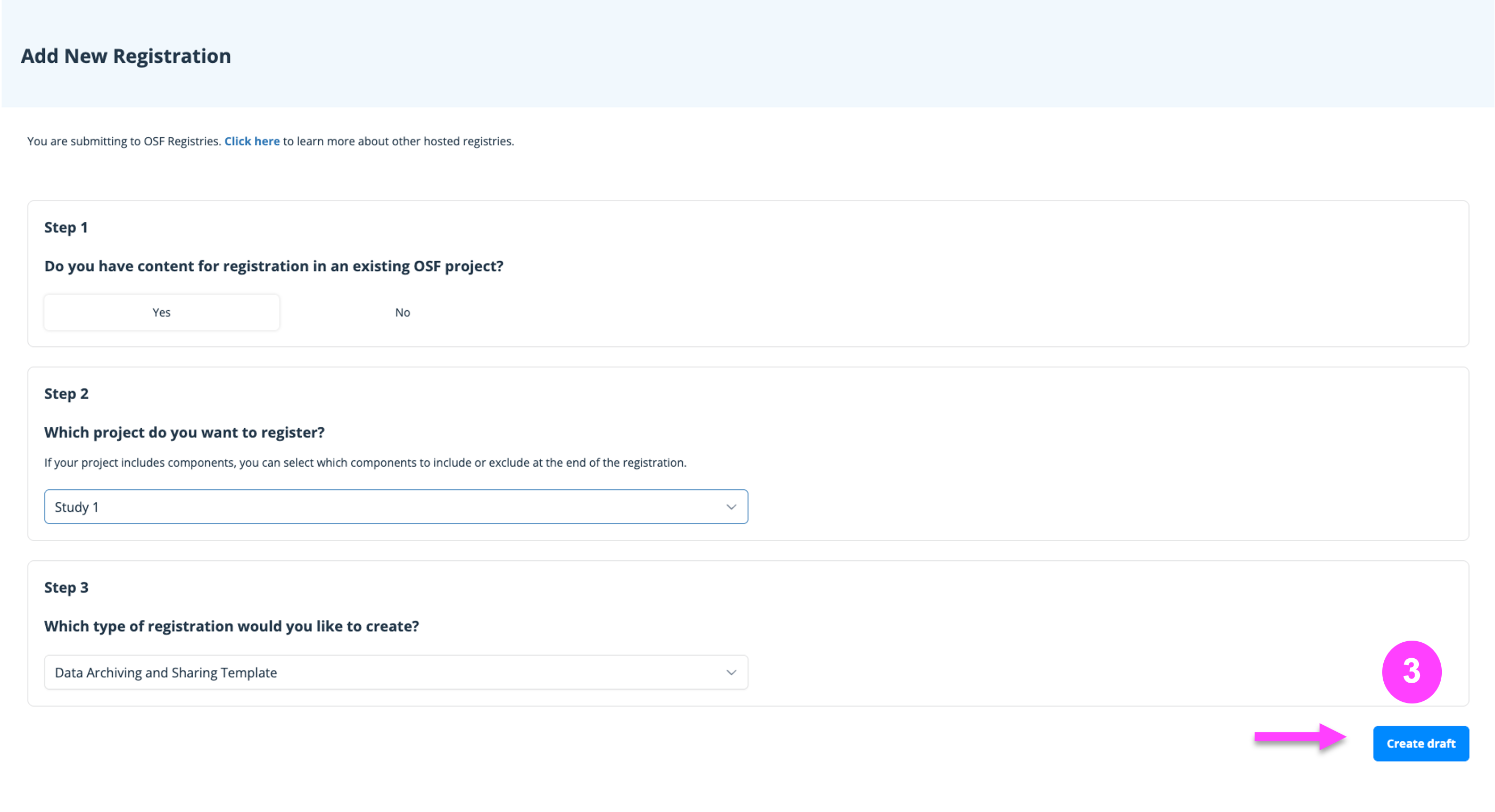
Task: Click the Step 3 heading
Action: click(x=66, y=587)
